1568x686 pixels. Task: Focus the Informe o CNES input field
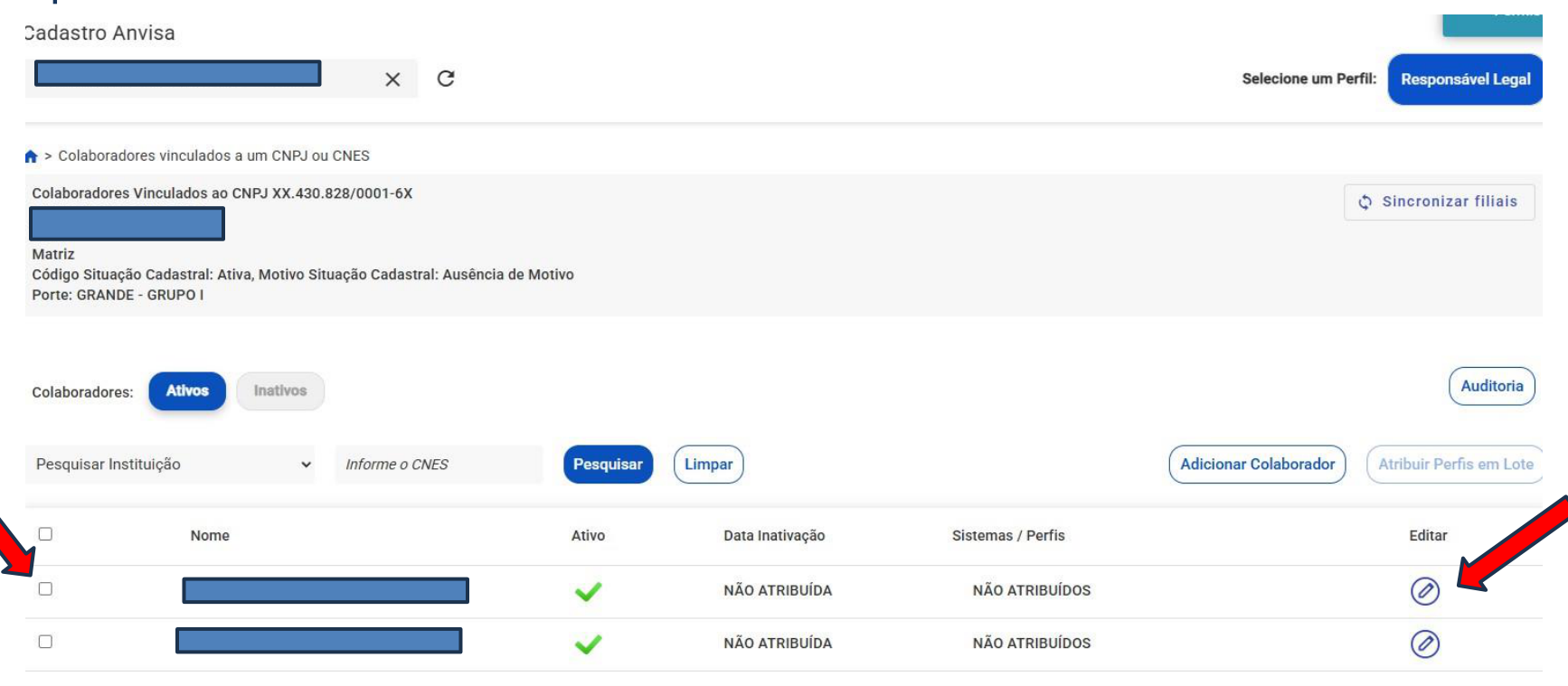coord(439,465)
